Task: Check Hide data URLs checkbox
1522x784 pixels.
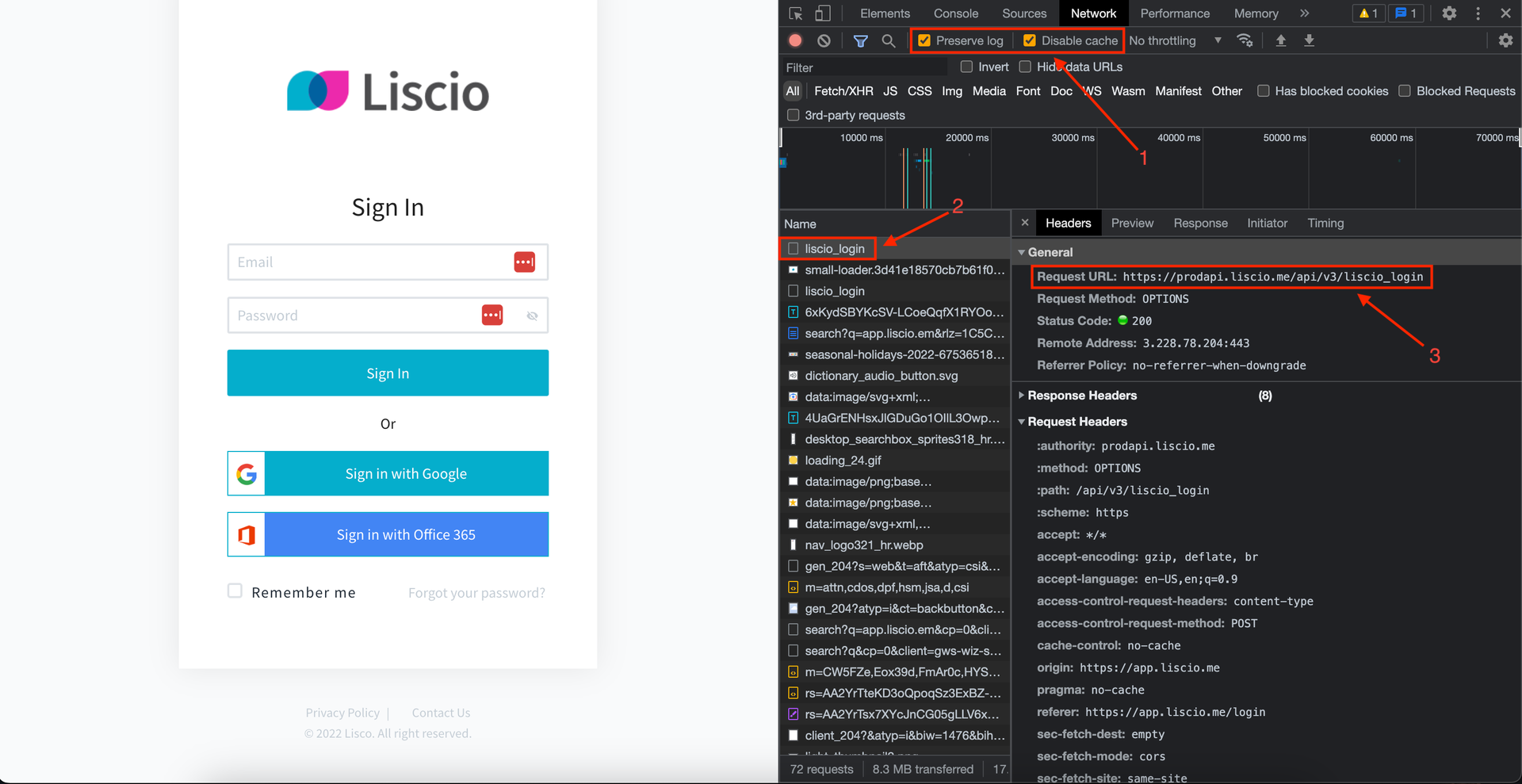Action: [1025, 67]
